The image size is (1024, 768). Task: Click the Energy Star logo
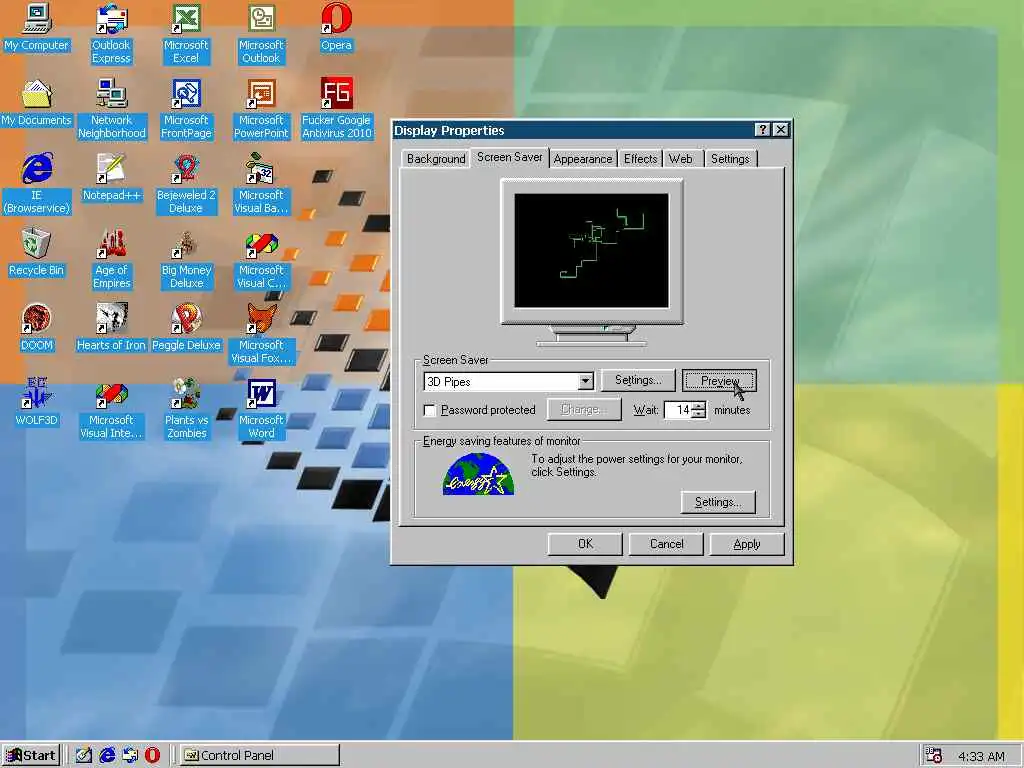coord(478,474)
